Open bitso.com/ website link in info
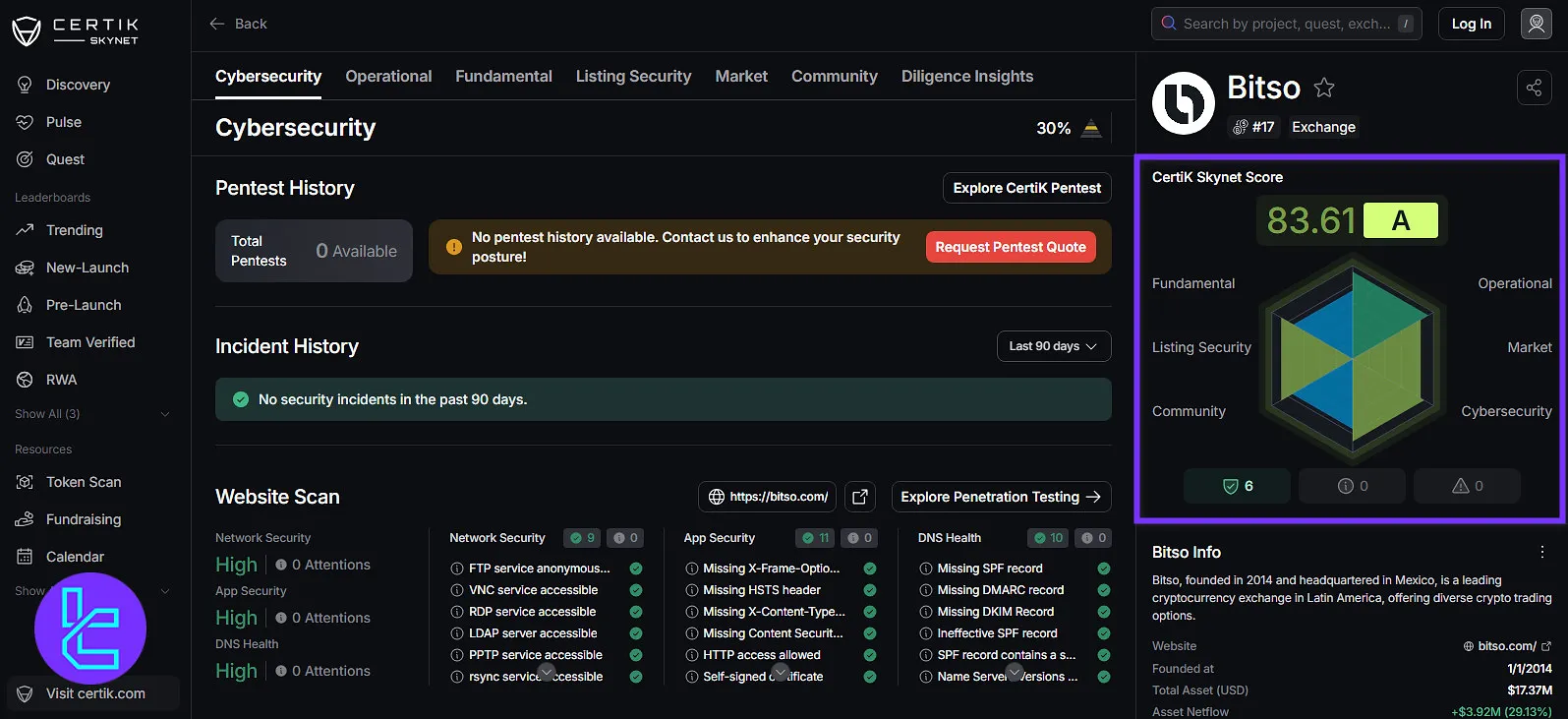Image resolution: width=1568 pixels, height=719 pixels. point(1507,646)
